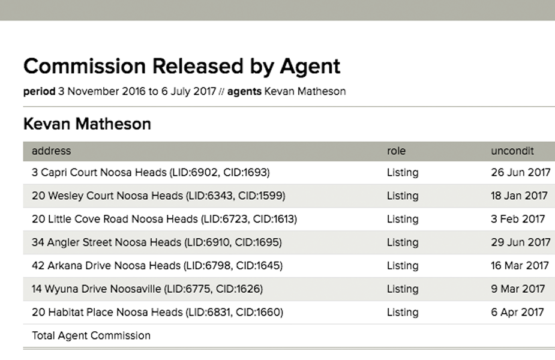Click the Kevan Matheson section heading
555x360 pixels.
pyautogui.click(x=87, y=124)
